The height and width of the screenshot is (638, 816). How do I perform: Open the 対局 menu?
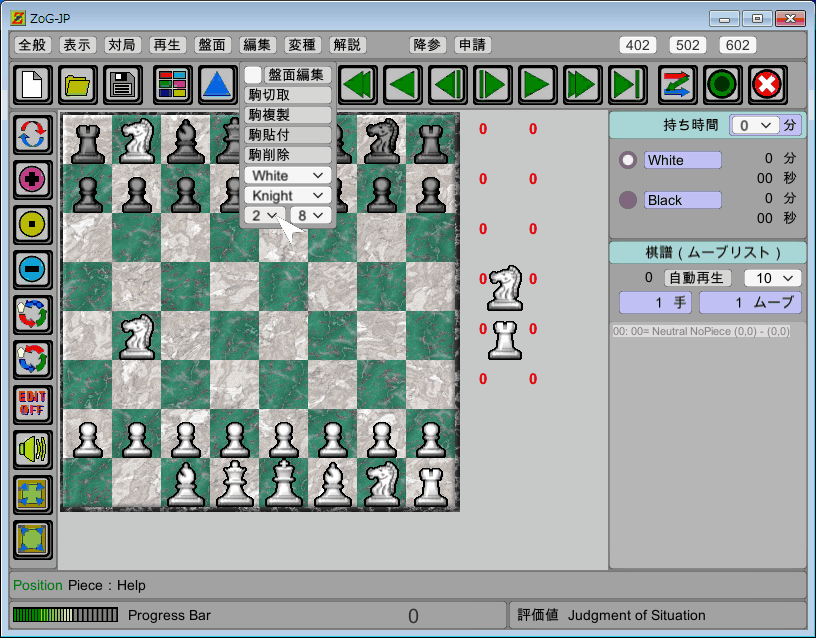point(122,45)
